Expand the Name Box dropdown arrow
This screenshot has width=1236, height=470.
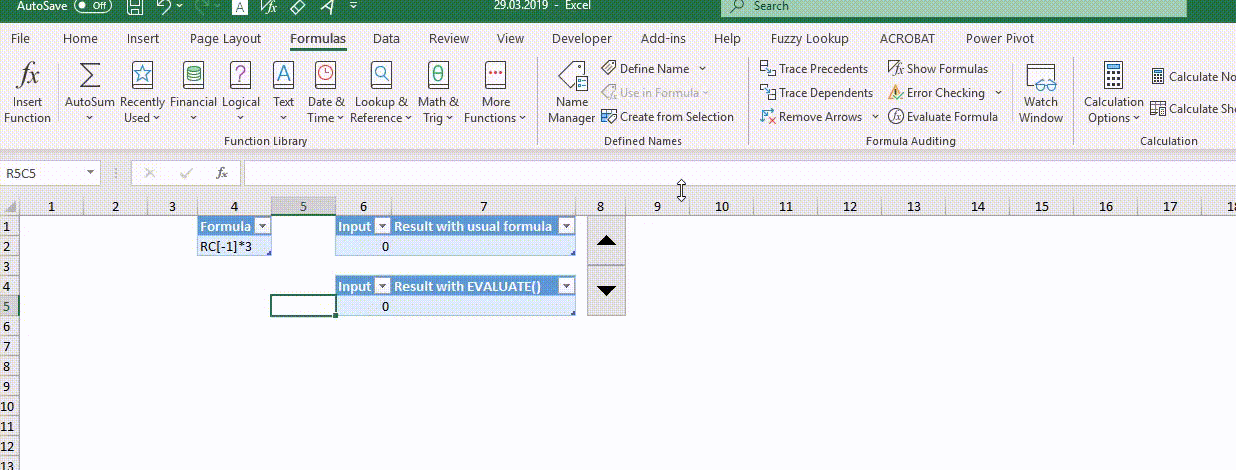click(x=91, y=173)
